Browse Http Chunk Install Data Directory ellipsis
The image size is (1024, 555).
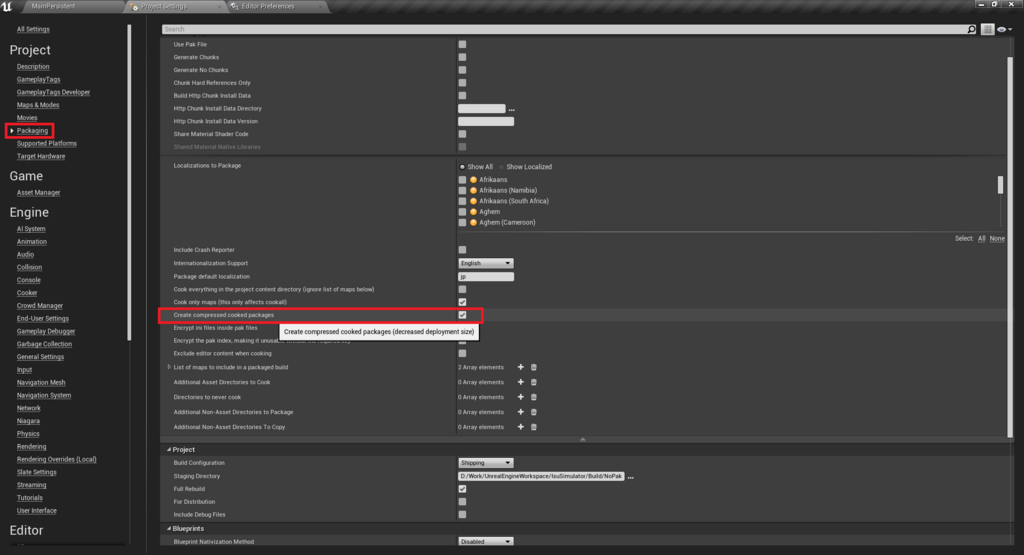pos(511,109)
